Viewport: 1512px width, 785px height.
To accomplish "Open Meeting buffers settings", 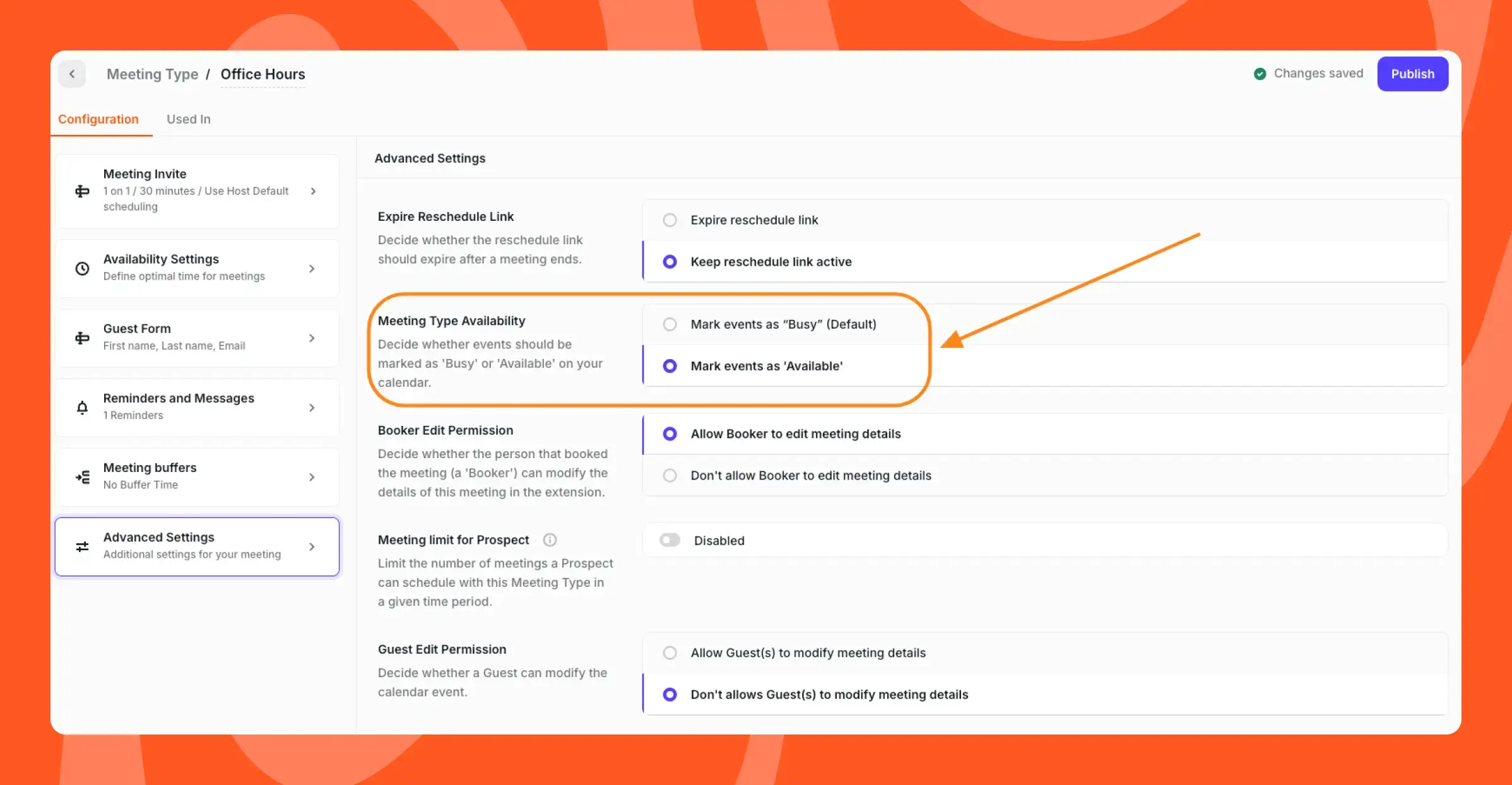I will coord(197,477).
